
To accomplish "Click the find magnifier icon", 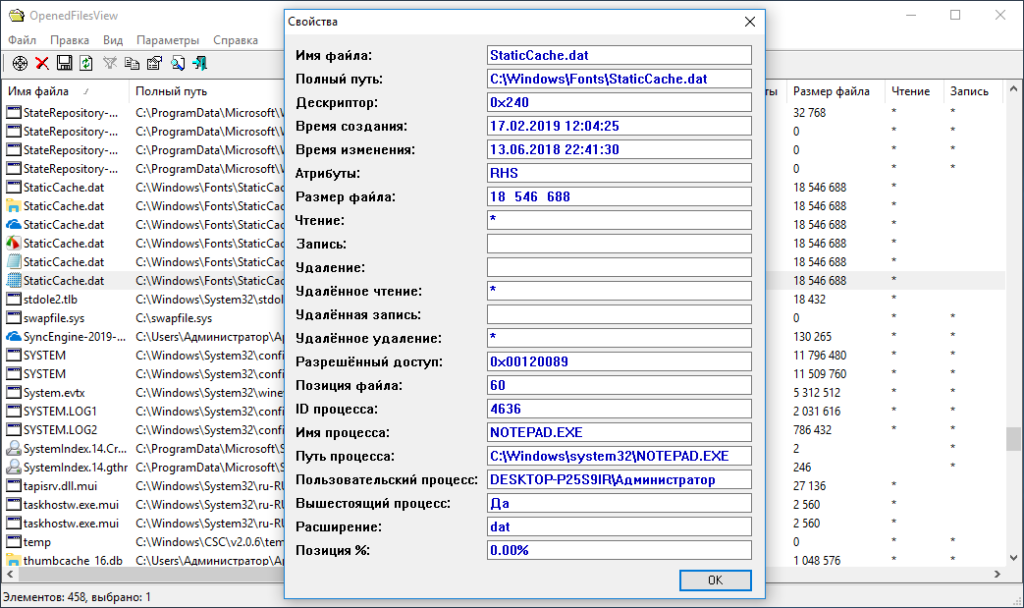I will coord(178,62).
